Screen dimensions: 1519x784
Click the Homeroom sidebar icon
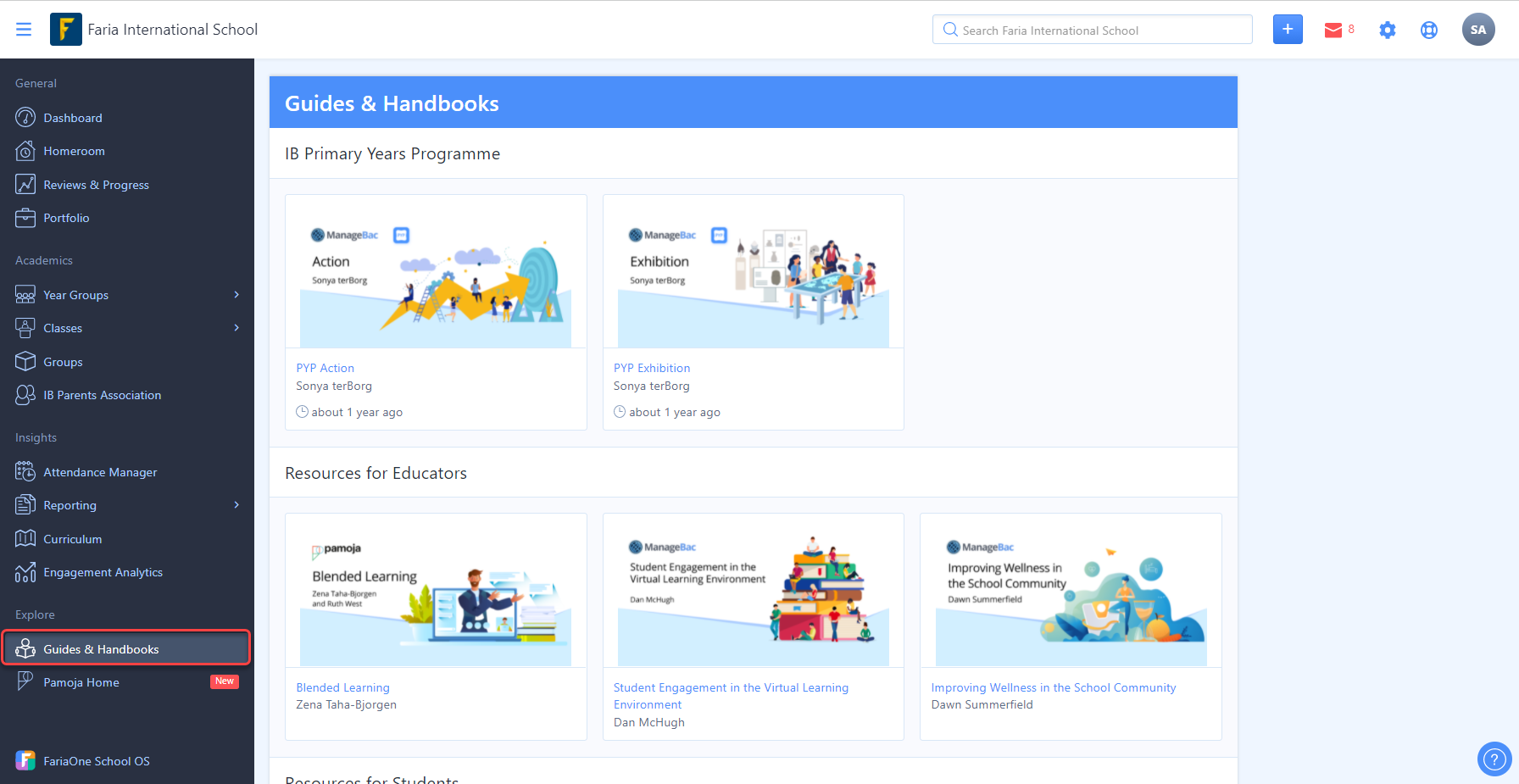click(x=25, y=151)
